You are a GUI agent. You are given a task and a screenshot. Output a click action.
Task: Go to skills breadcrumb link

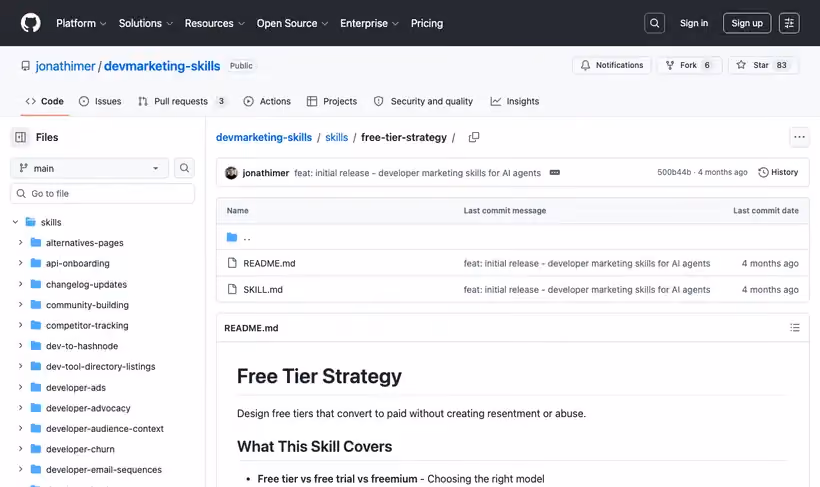pos(336,137)
